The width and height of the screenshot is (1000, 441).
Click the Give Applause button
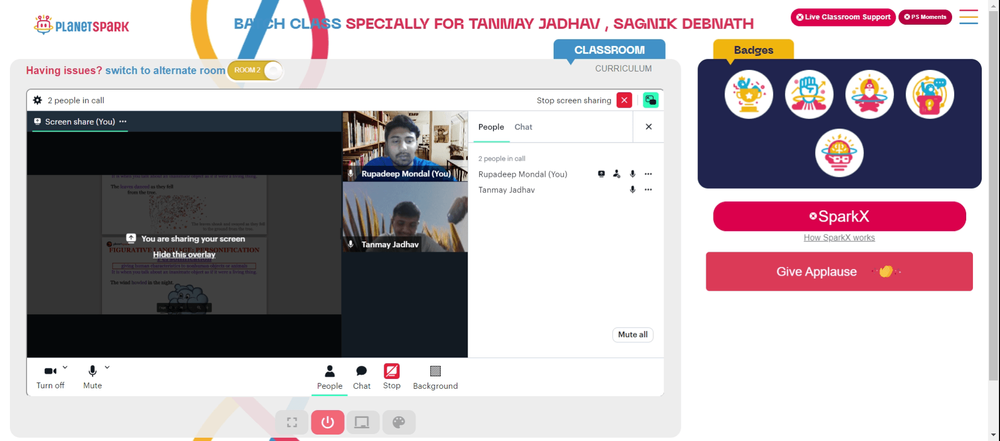(x=839, y=271)
